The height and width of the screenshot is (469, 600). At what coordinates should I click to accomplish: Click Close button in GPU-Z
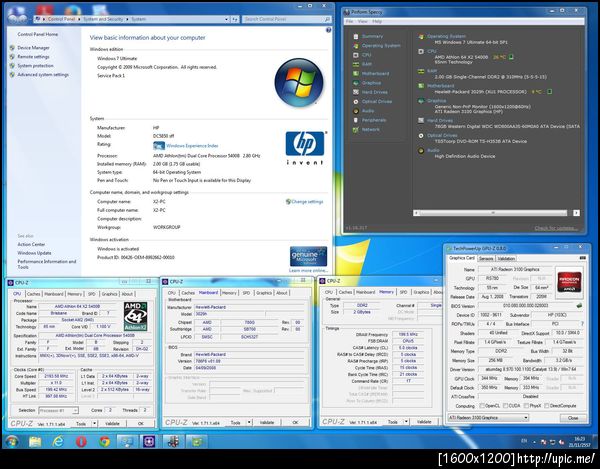[573, 418]
